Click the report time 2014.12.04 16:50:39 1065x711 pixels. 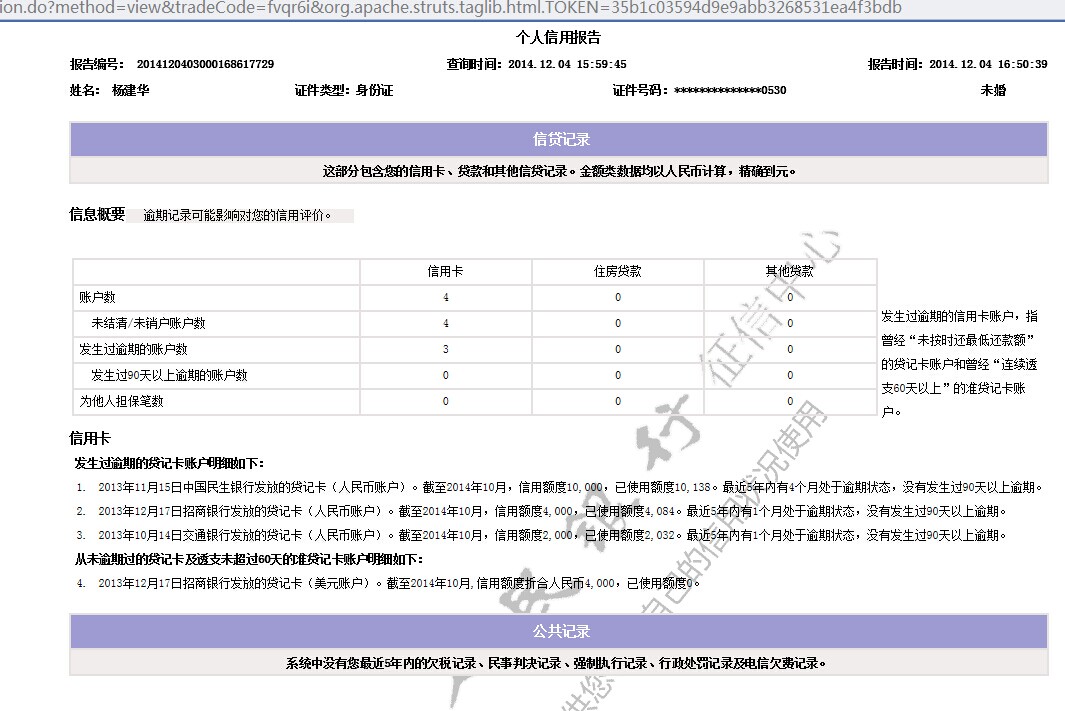pos(988,64)
